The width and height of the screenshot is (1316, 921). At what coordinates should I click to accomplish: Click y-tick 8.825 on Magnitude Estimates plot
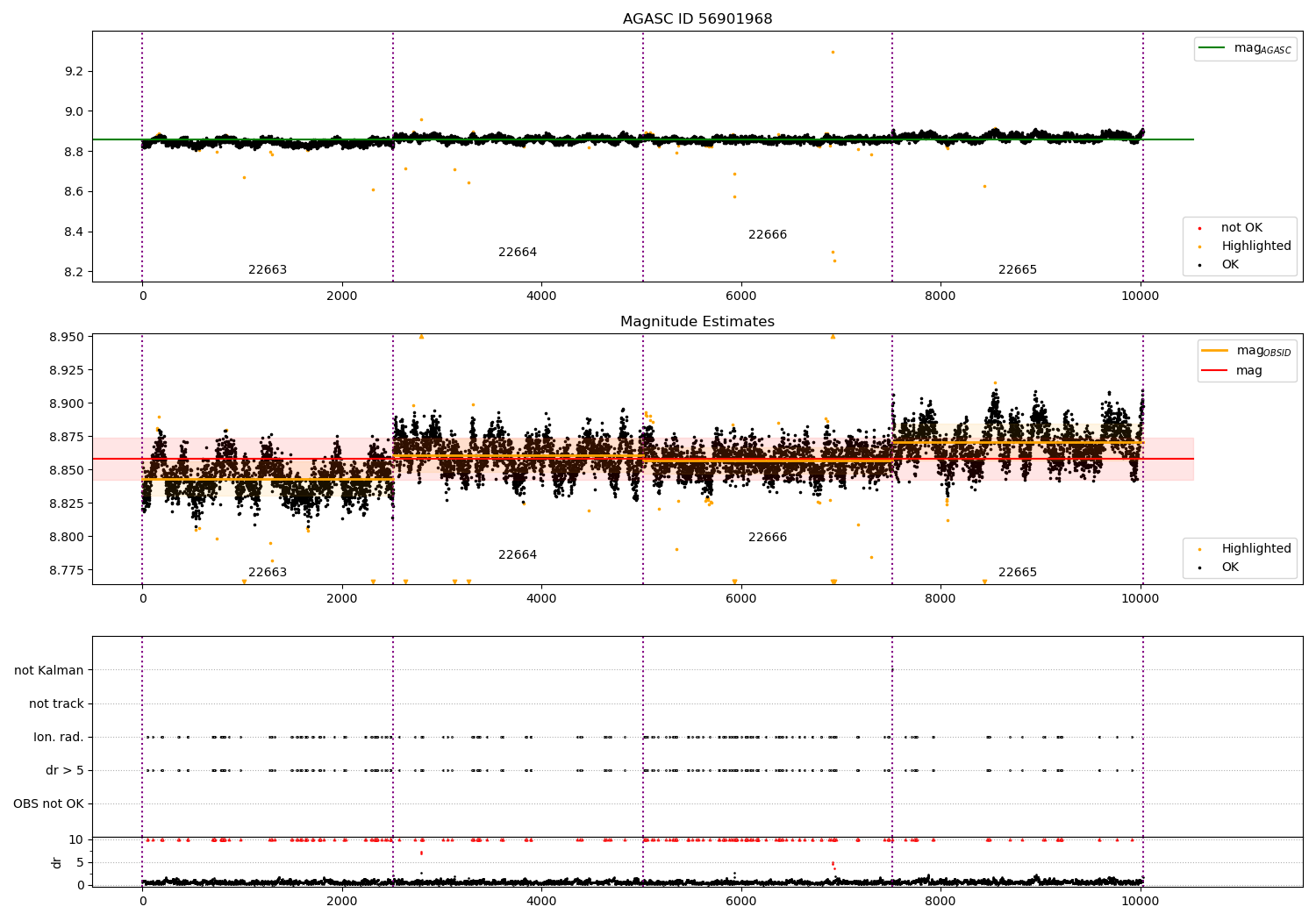[67, 504]
